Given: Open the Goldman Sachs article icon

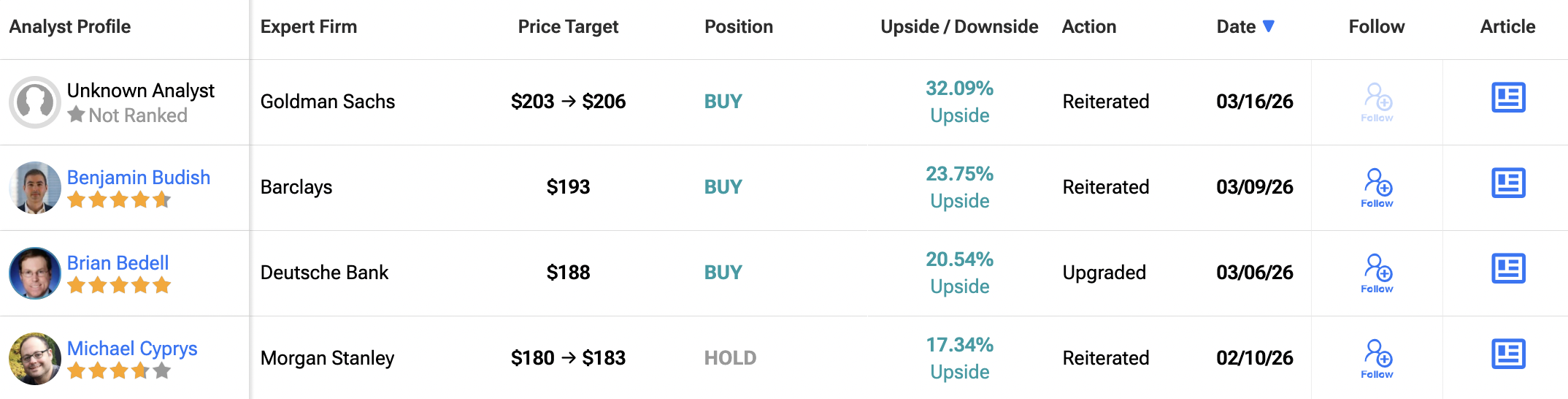Looking at the screenshot, I should coord(1508,98).
